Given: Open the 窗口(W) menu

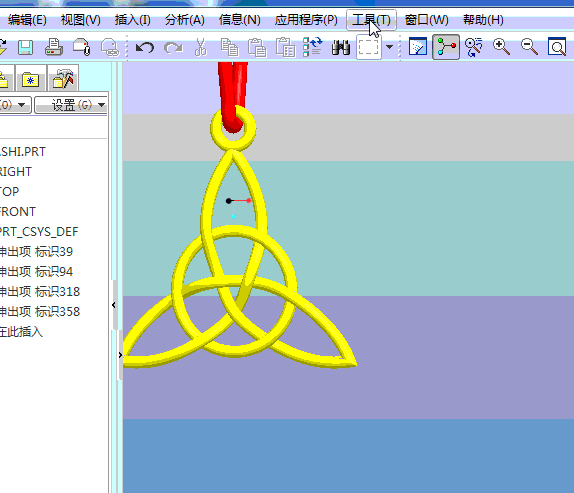Looking at the screenshot, I should click(x=426, y=20).
